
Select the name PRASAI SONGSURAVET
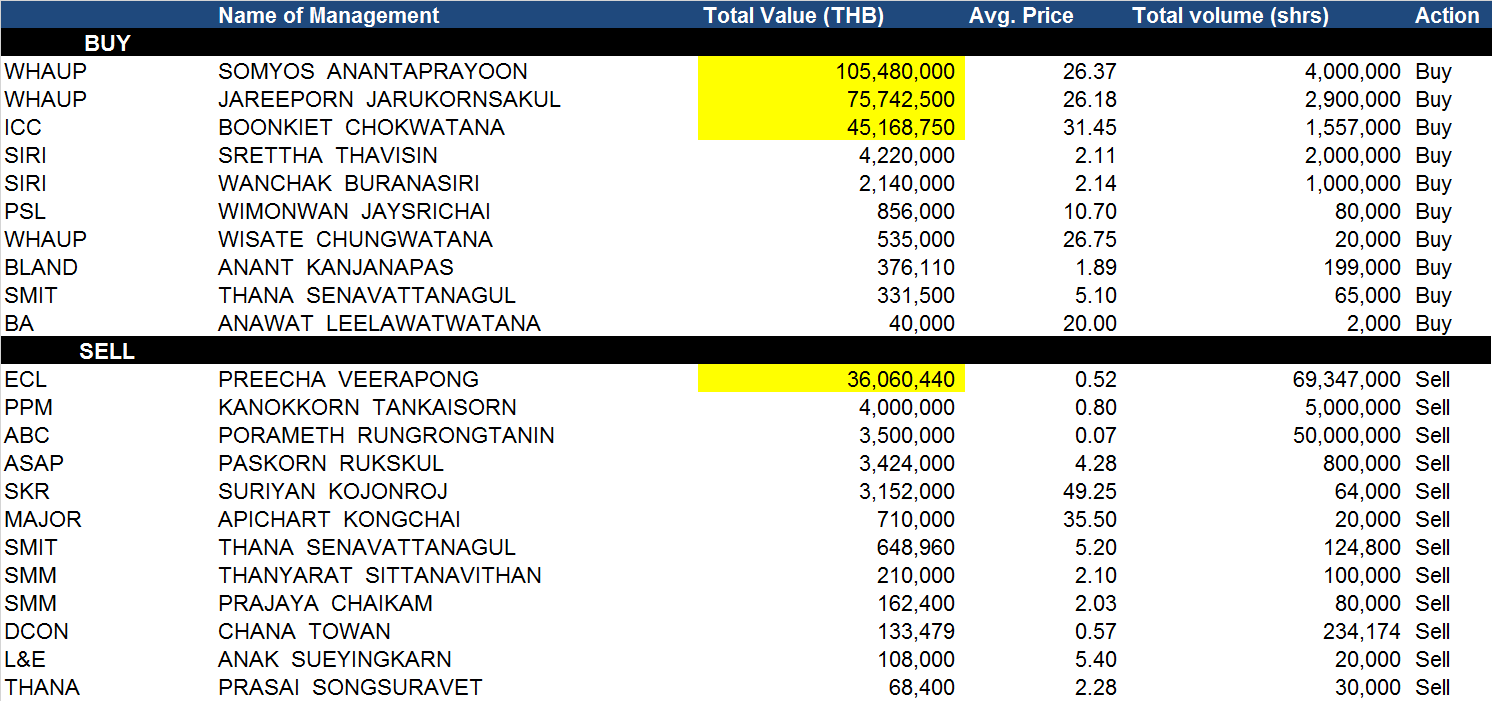(350, 687)
